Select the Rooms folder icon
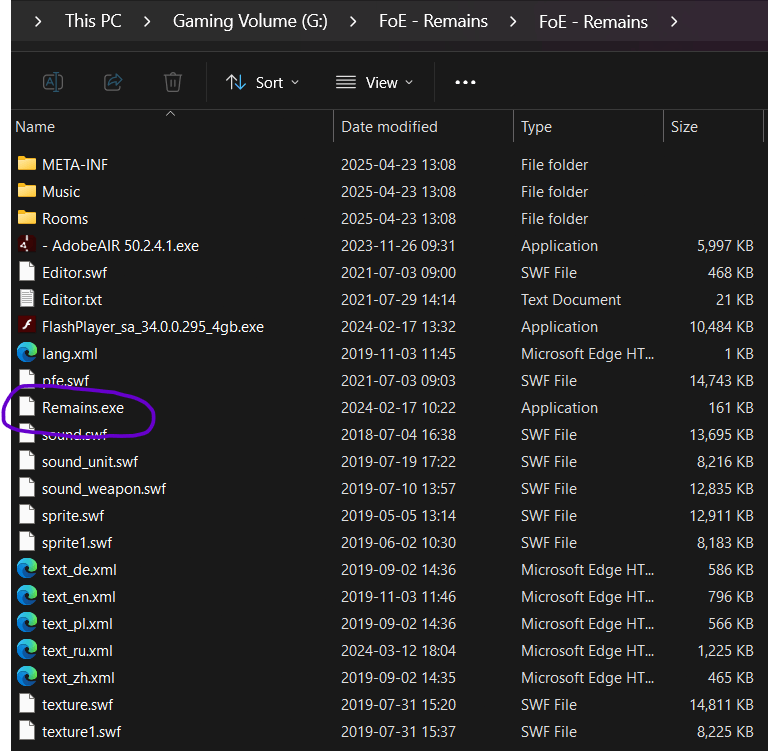This screenshot has height=751, width=768. (x=27, y=217)
